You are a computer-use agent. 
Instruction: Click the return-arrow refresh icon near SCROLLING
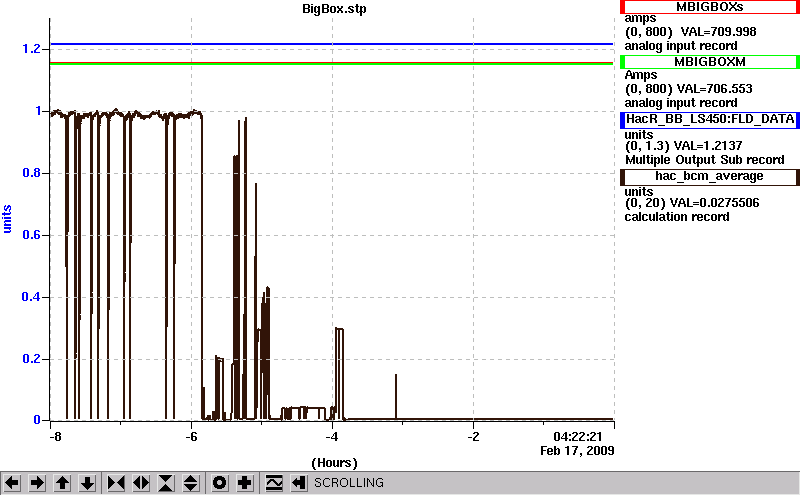299,483
